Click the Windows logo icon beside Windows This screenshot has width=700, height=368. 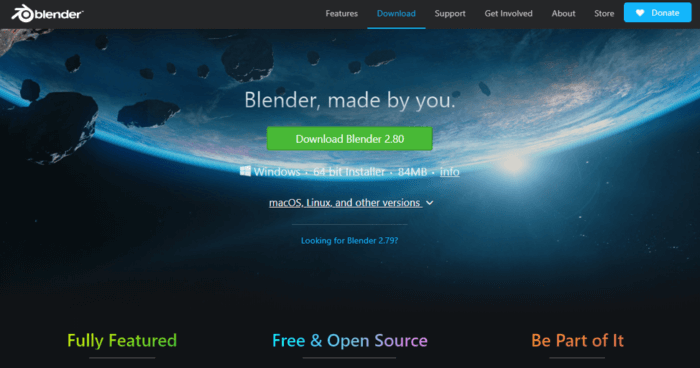point(245,171)
